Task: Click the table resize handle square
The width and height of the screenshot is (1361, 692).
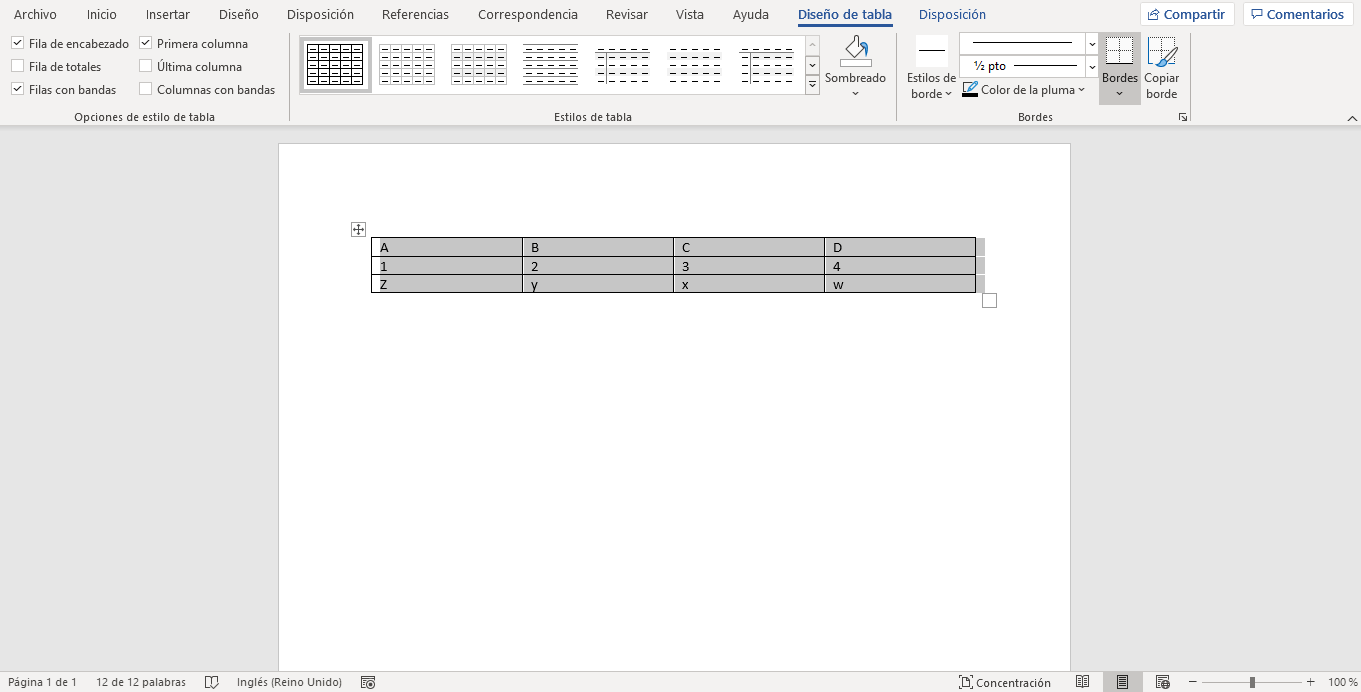Action: pos(990,301)
